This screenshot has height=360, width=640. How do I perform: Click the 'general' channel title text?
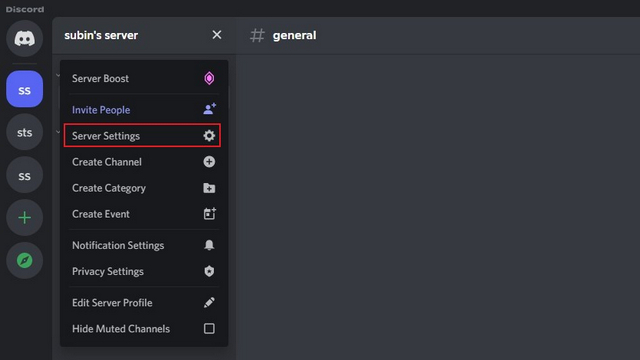[x=294, y=35]
